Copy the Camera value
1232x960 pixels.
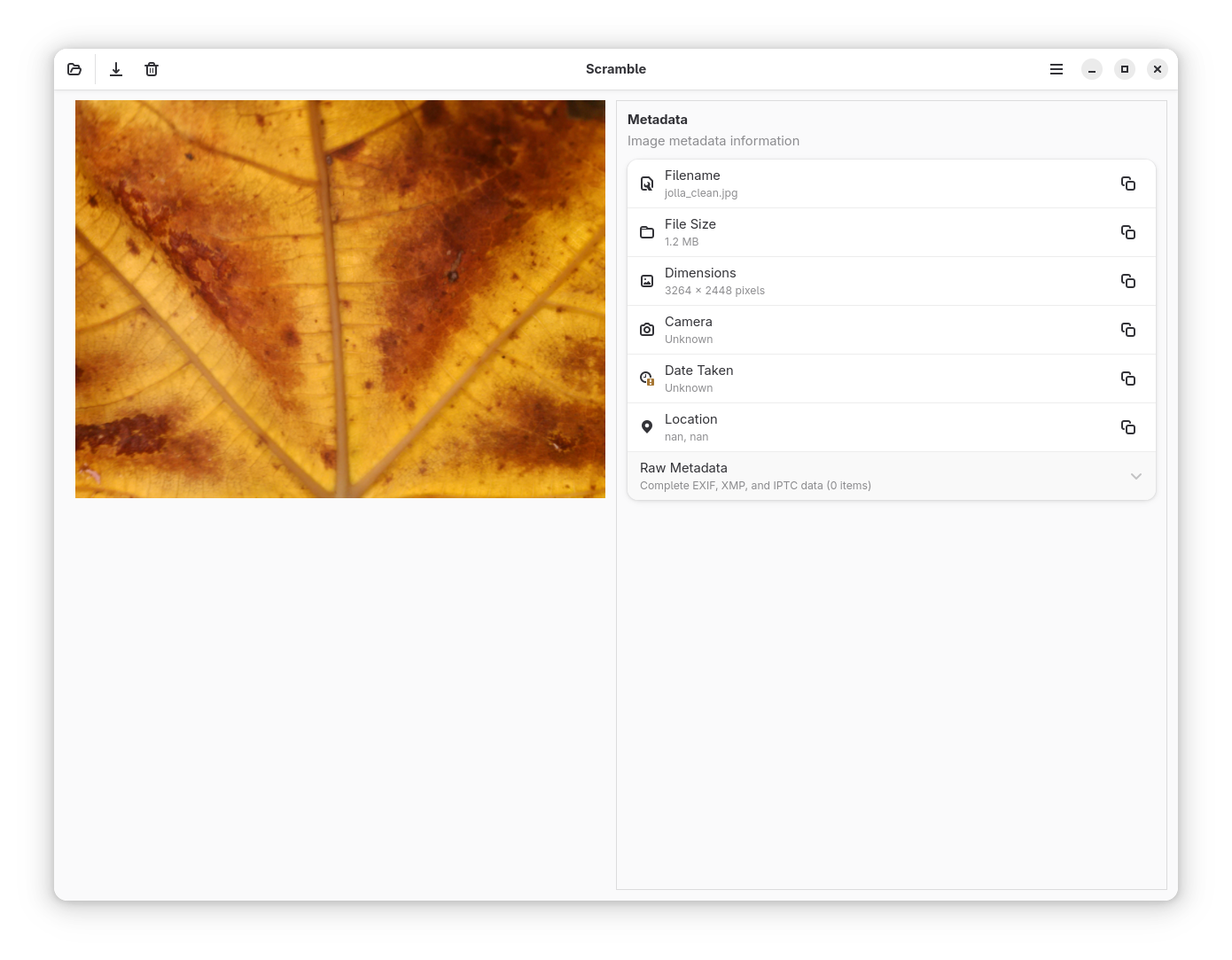coord(1128,330)
